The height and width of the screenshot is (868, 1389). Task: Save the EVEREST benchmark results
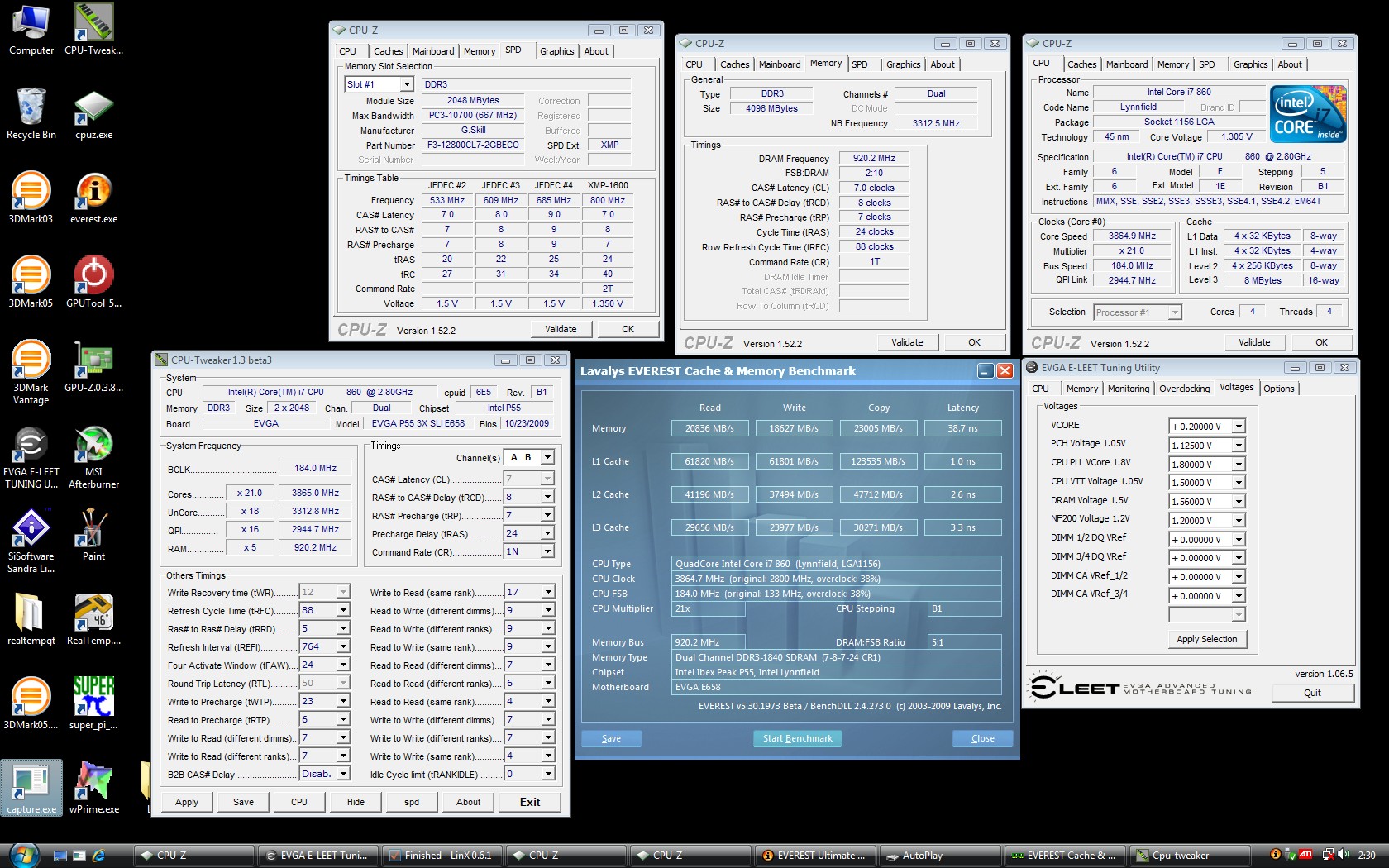pyautogui.click(x=611, y=738)
